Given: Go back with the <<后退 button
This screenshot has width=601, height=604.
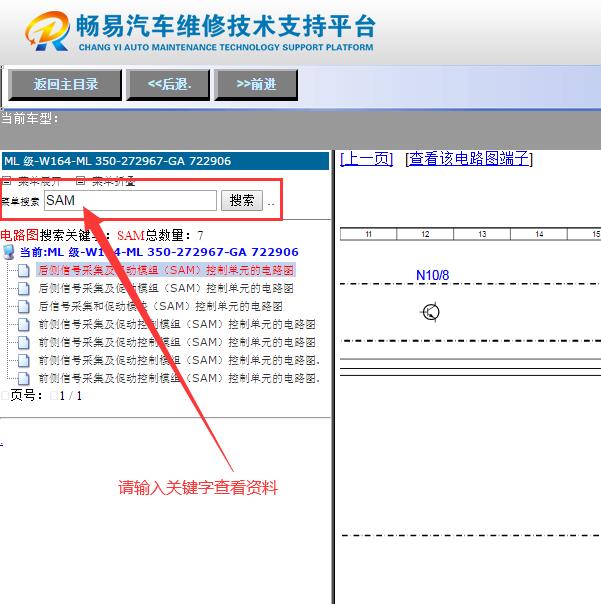Looking at the screenshot, I should pos(168,85).
